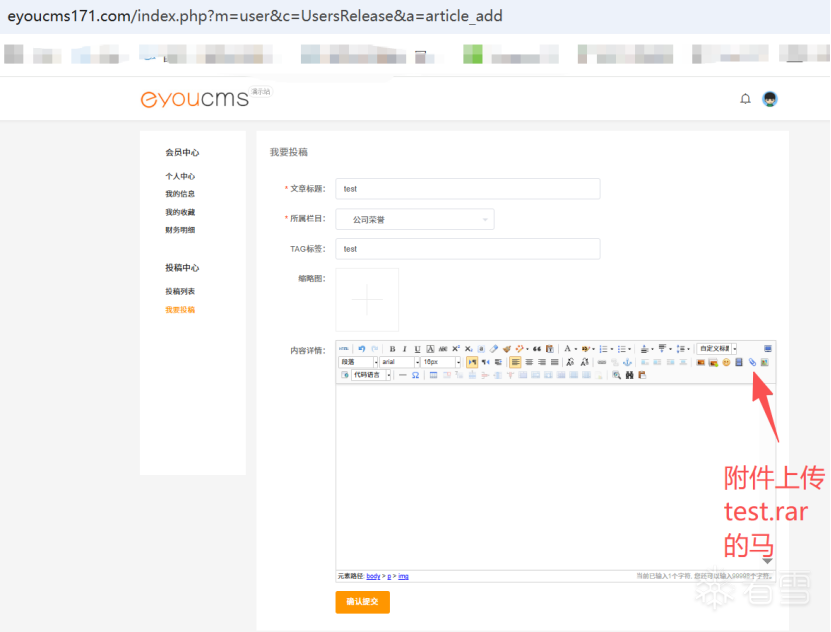Click the magnifier preview icon
This screenshot has width=831, height=632.
(x=616, y=375)
